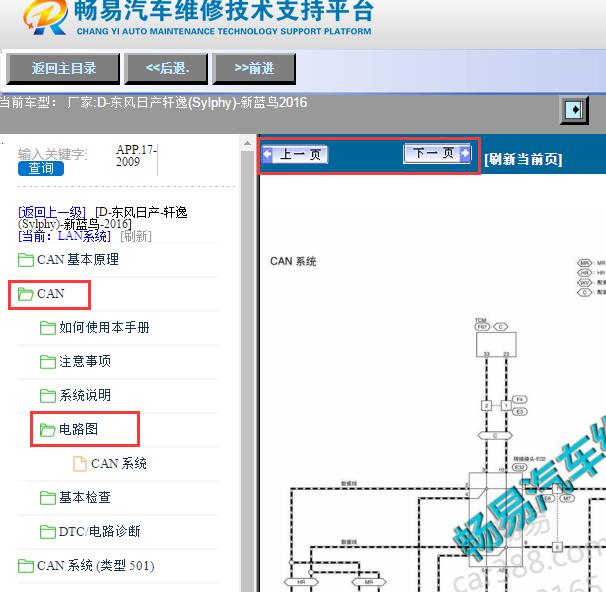Open the previous page with 上一页

point(294,154)
